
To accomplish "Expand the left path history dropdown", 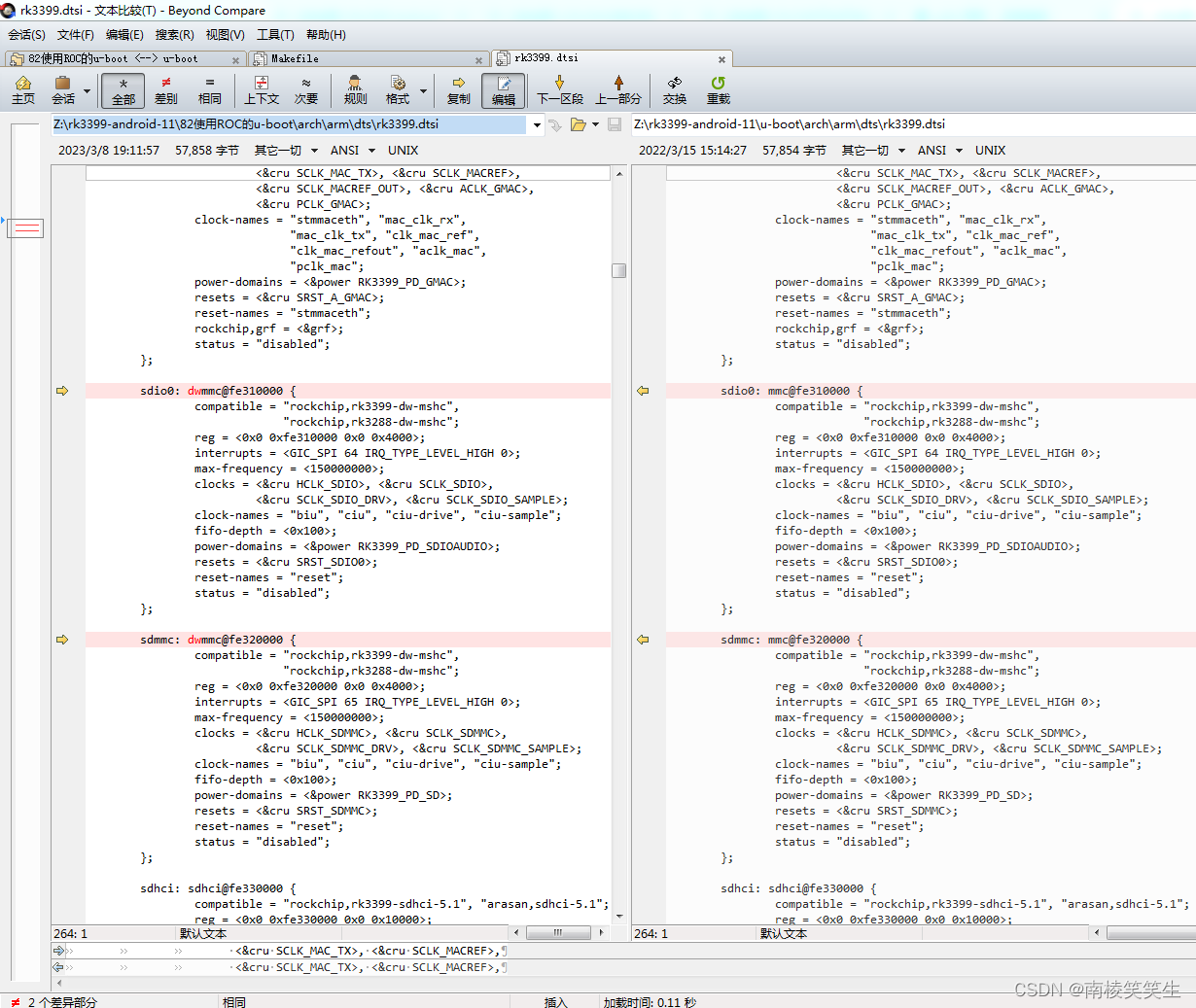I will [536, 124].
